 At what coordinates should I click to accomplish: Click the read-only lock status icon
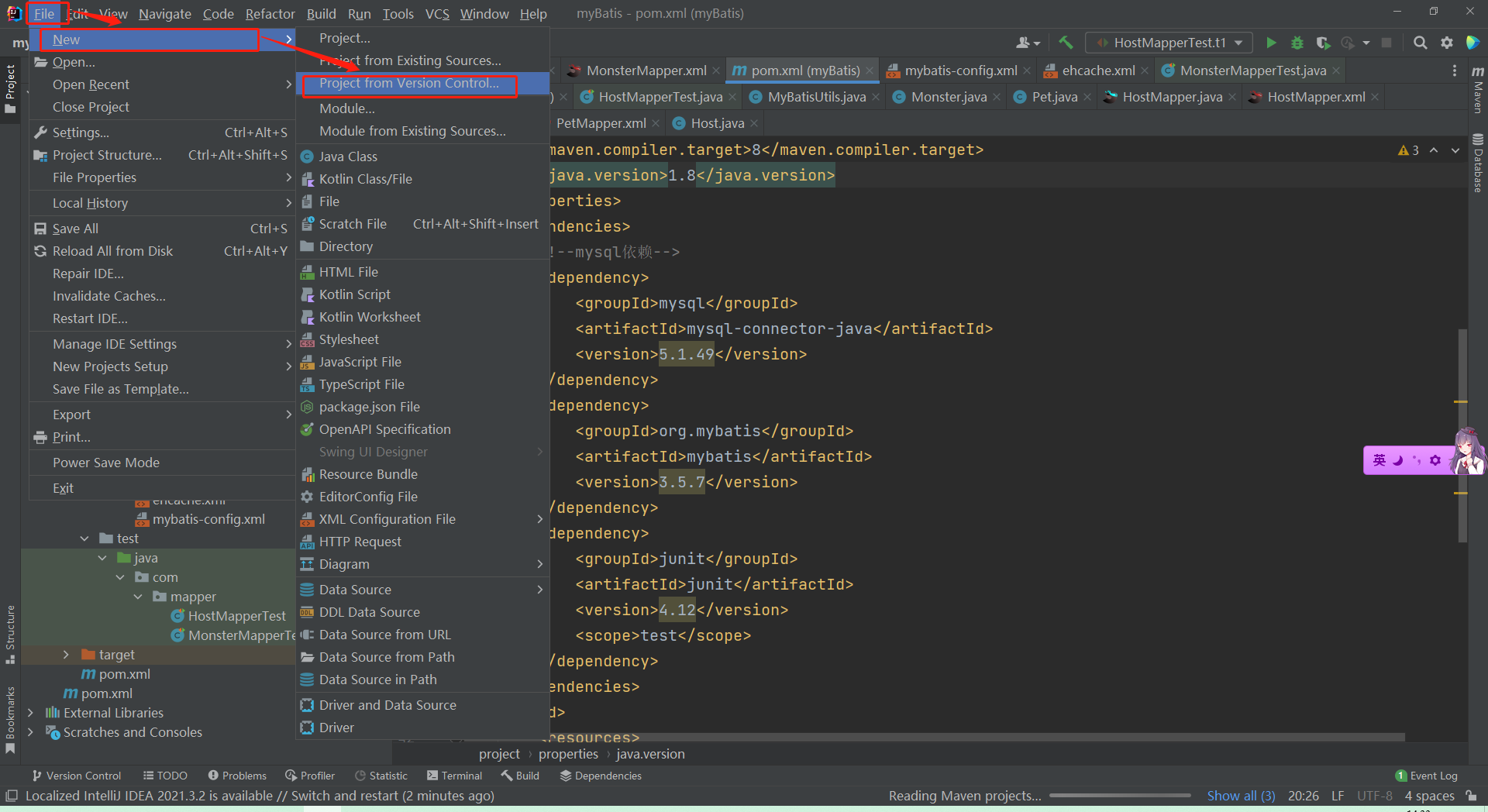coord(1470,796)
